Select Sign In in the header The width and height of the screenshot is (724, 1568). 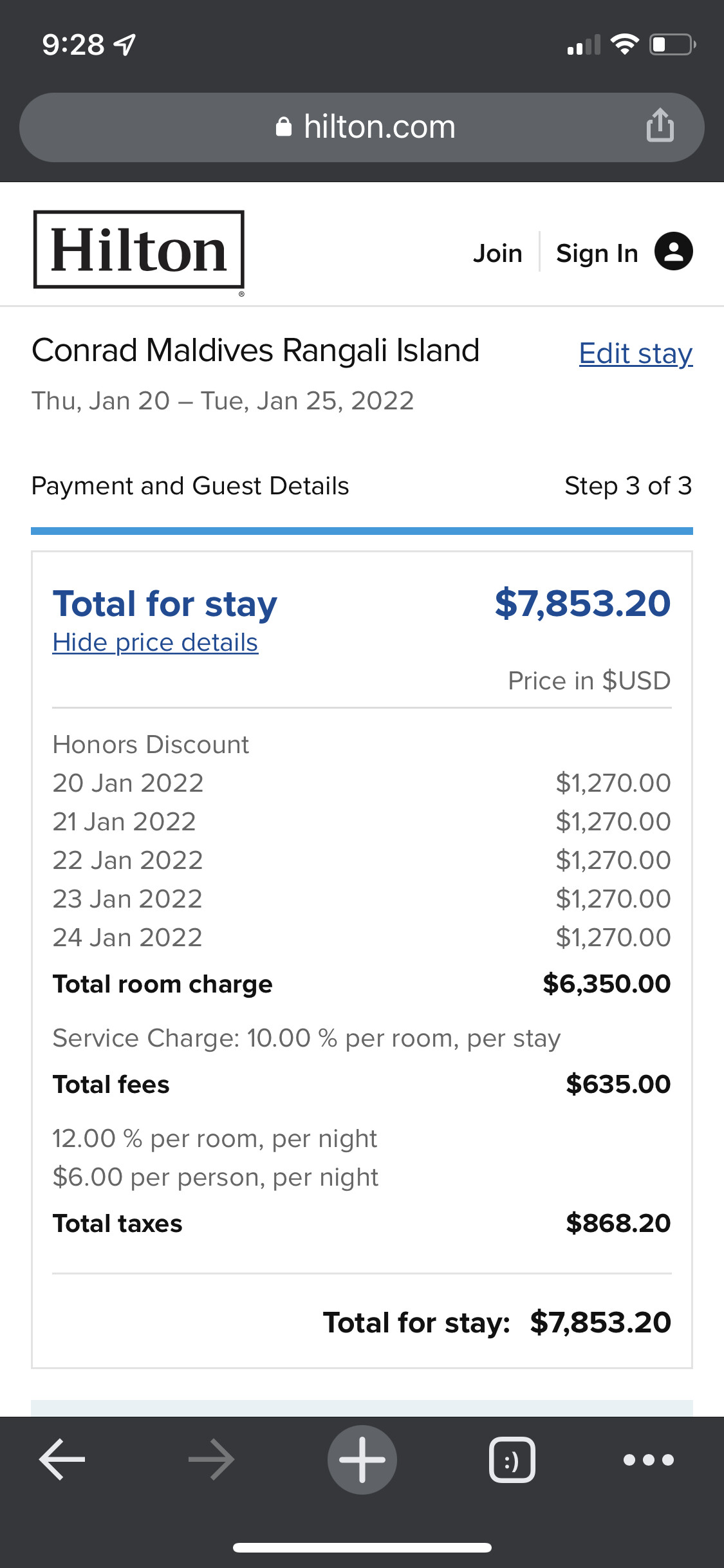(x=597, y=253)
